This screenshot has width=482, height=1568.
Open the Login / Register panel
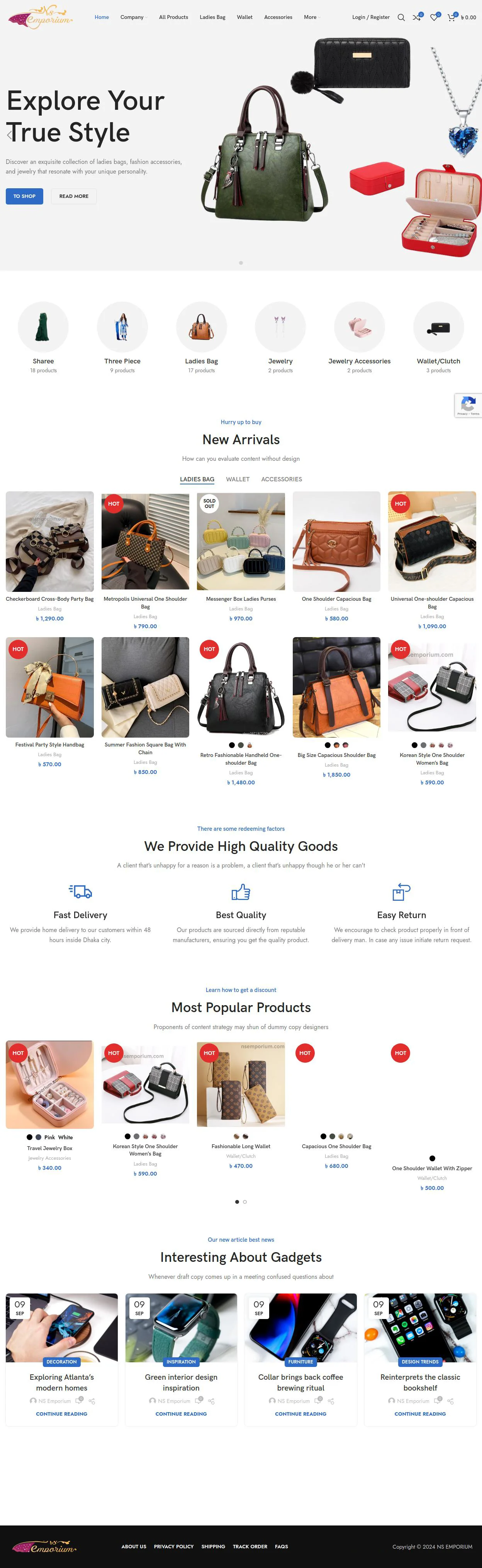[x=371, y=17]
